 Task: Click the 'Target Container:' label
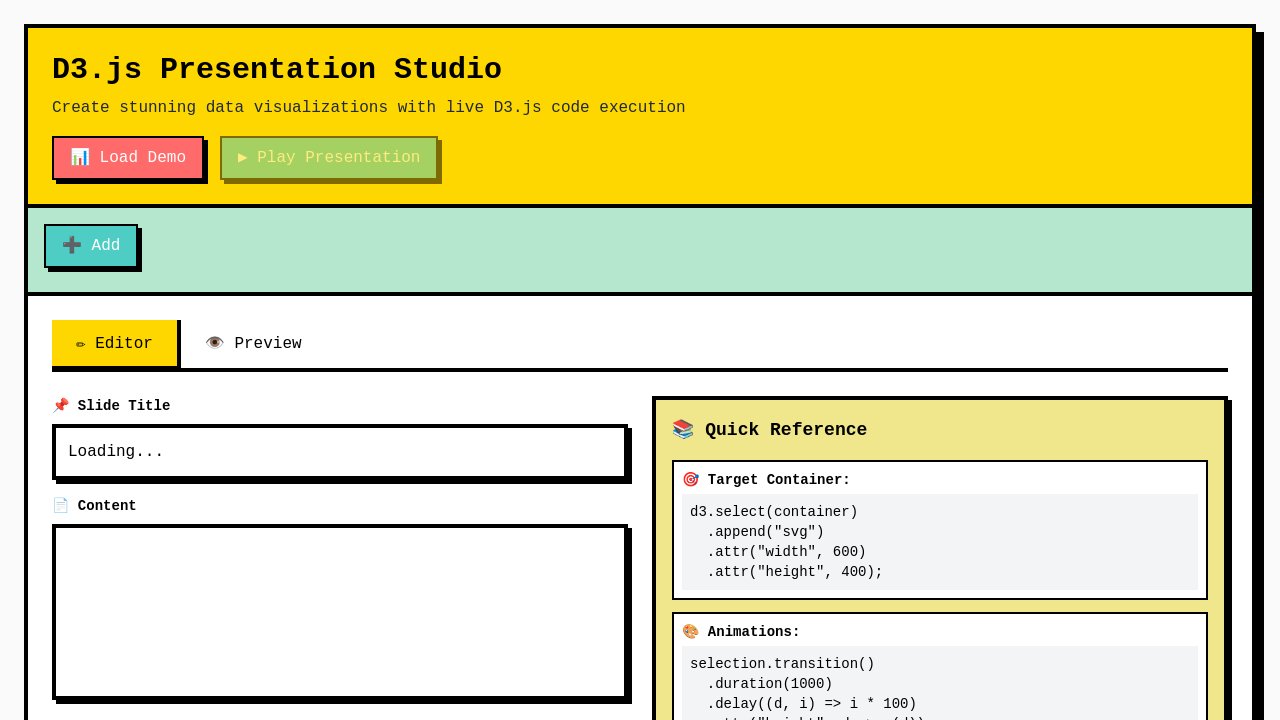(x=779, y=480)
